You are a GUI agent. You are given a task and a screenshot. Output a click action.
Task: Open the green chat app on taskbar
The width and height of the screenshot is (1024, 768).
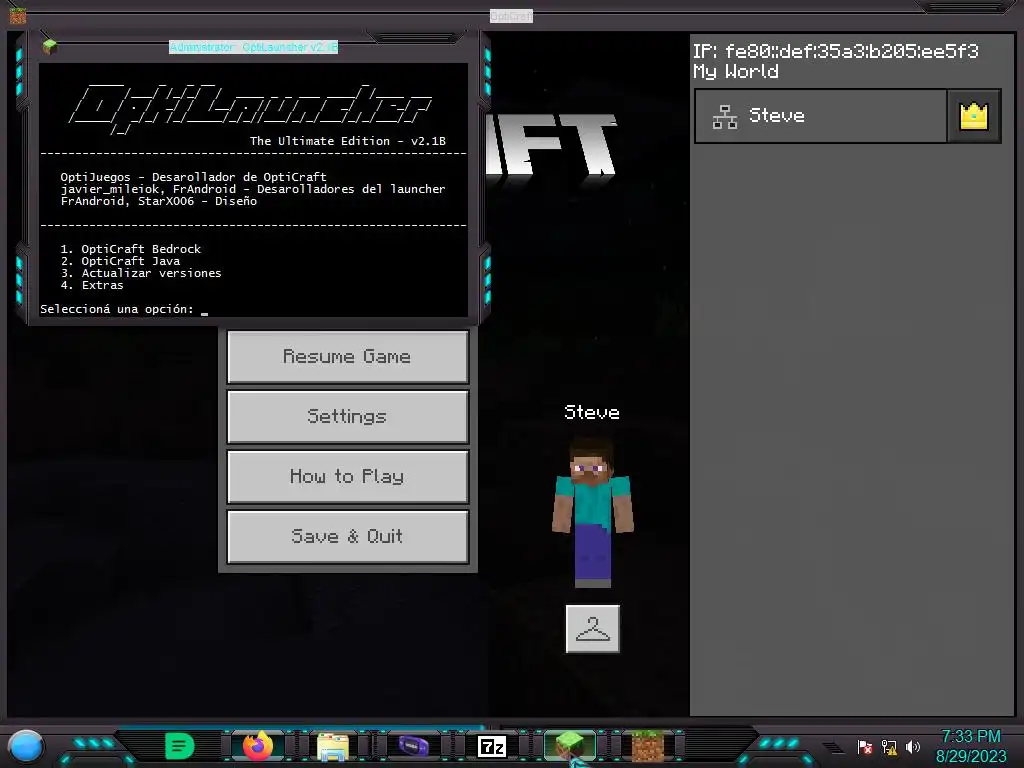tap(180, 746)
